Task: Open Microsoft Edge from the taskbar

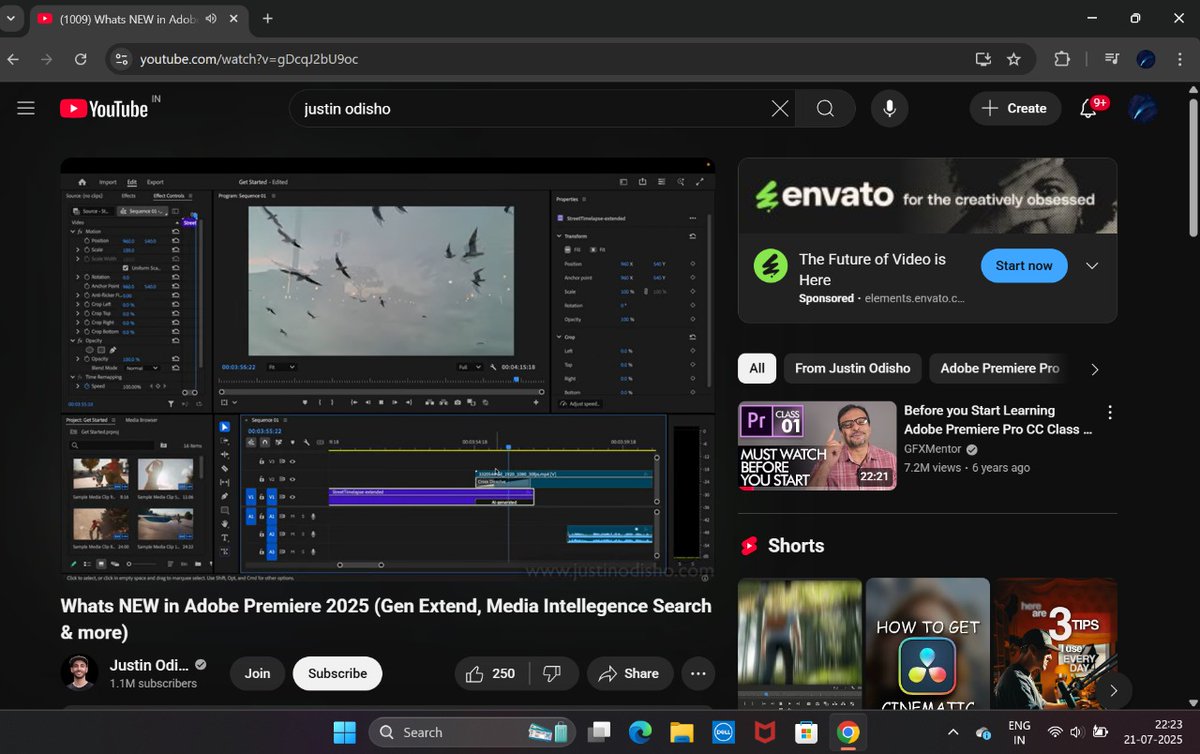Action: 640,732
